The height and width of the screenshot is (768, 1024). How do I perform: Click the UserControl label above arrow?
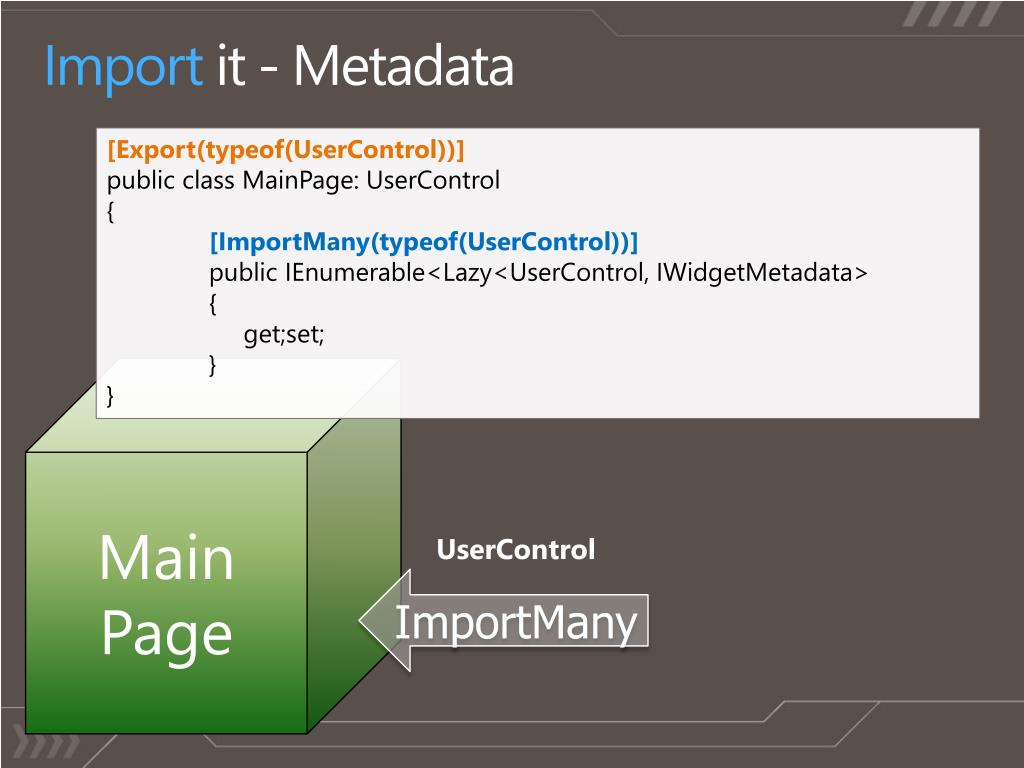coord(516,550)
